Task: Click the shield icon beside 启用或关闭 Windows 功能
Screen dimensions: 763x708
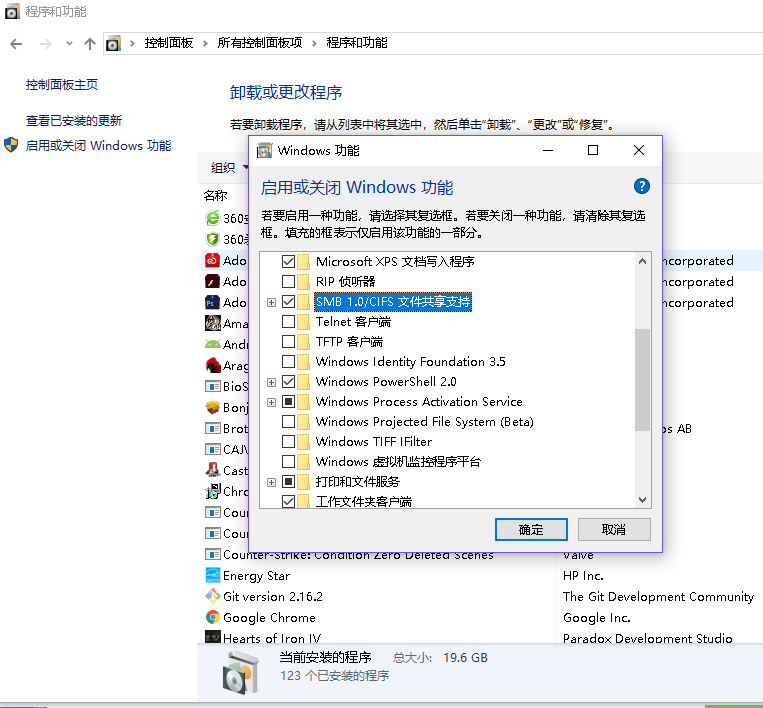Action: click(x=11, y=145)
